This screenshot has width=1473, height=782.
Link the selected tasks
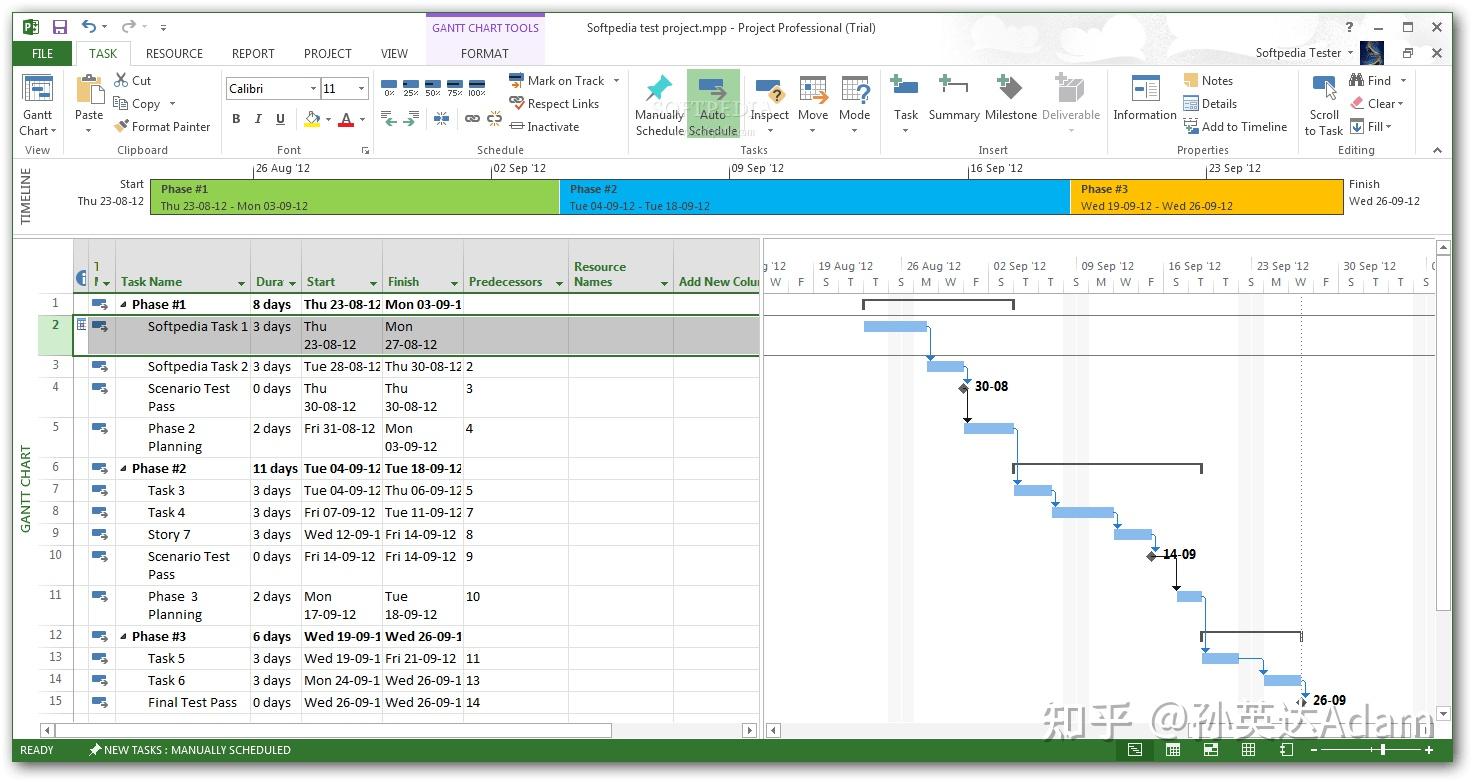pos(472,119)
